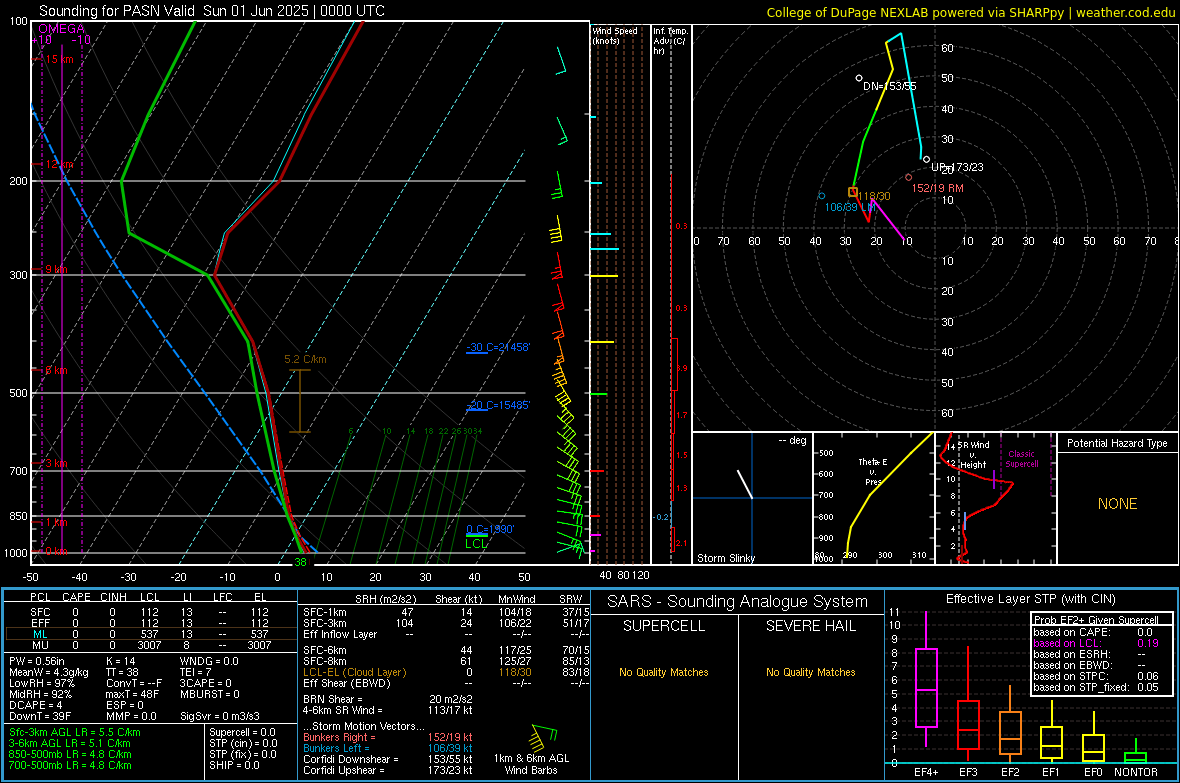Click 'maxT = 48F' value
Screen dimensions: 1180x783
[132, 694]
